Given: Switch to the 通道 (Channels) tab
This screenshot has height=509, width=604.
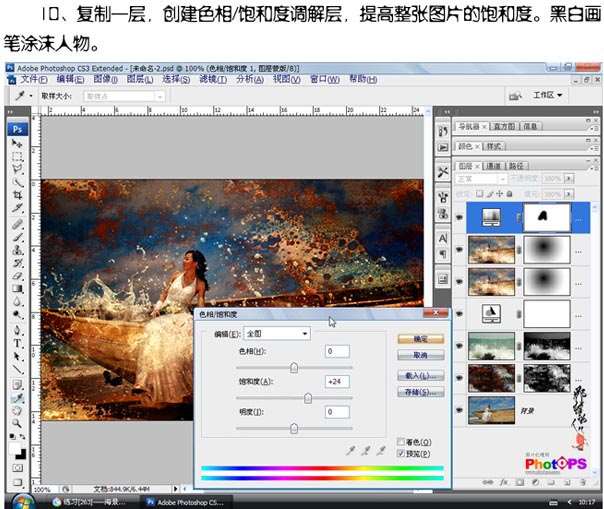Looking at the screenshot, I should click(x=495, y=165).
